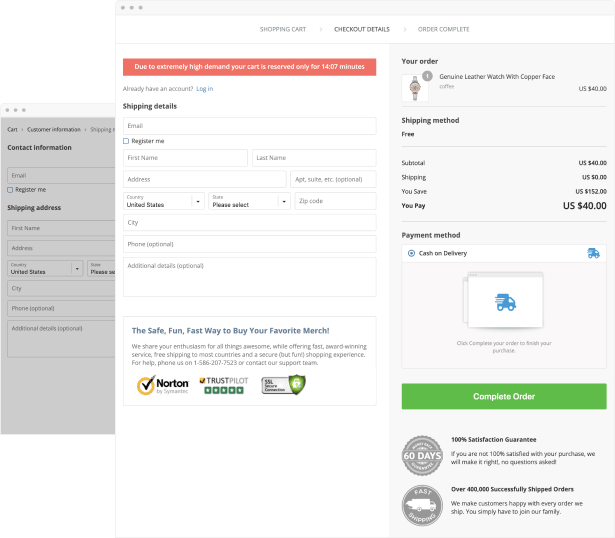Go to the Shopping Cart step
Image resolution: width=615 pixels, height=538 pixels.
[283, 29]
